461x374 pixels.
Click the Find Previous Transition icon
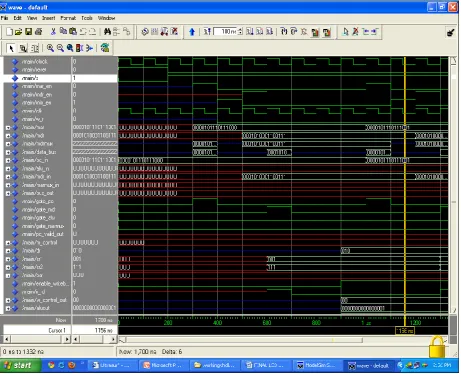coord(365,32)
